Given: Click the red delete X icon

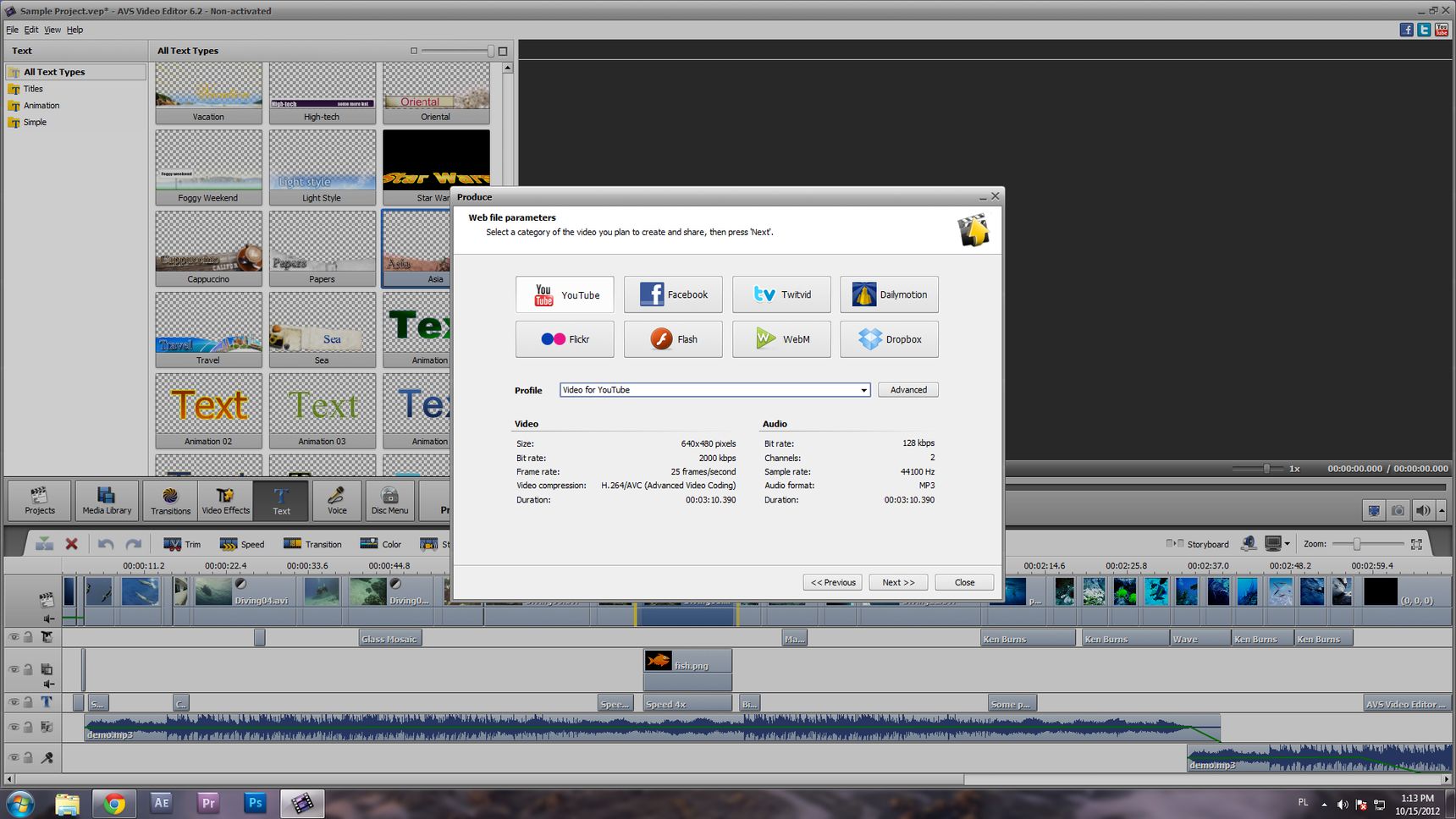Looking at the screenshot, I should pos(72,544).
